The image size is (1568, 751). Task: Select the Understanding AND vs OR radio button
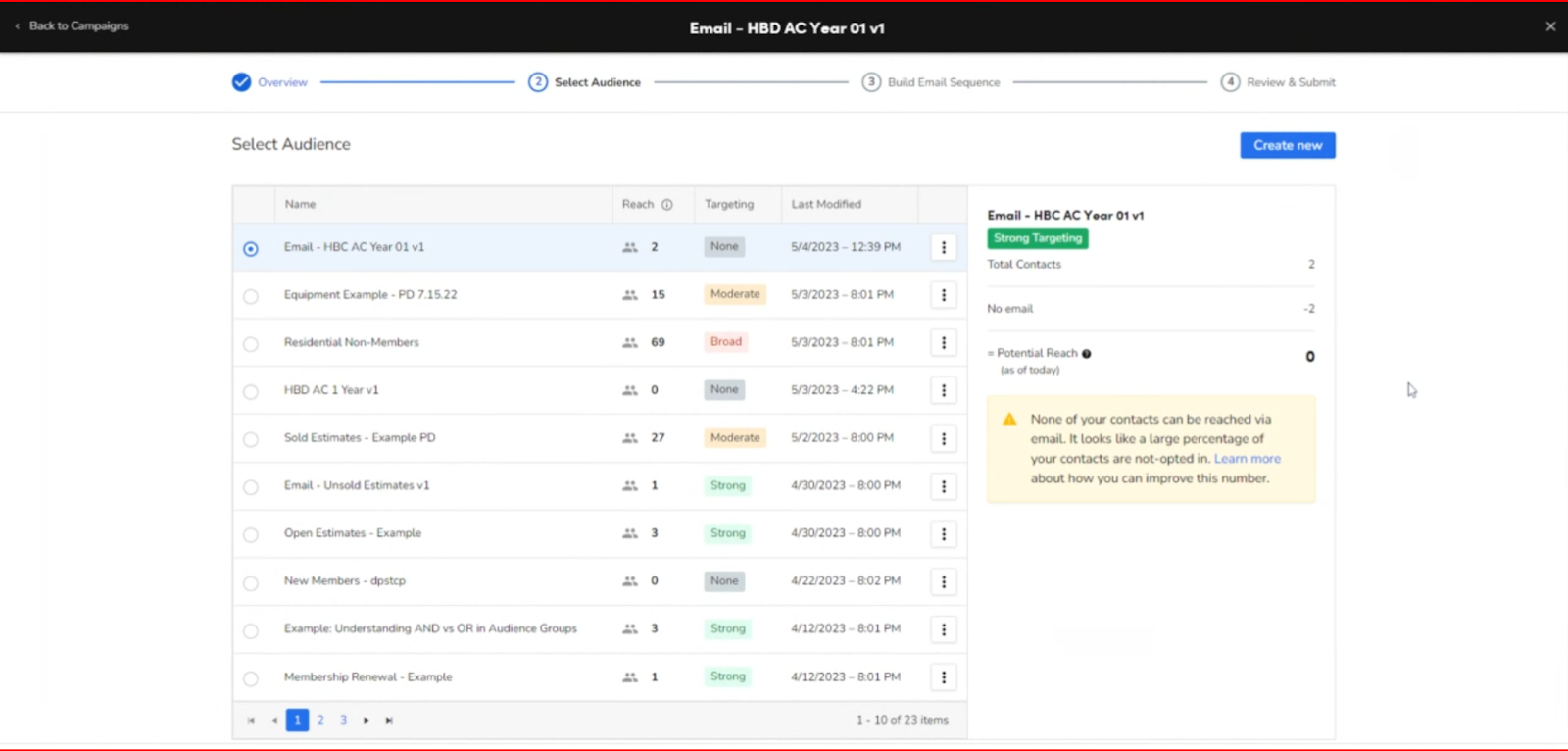pyautogui.click(x=251, y=631)
